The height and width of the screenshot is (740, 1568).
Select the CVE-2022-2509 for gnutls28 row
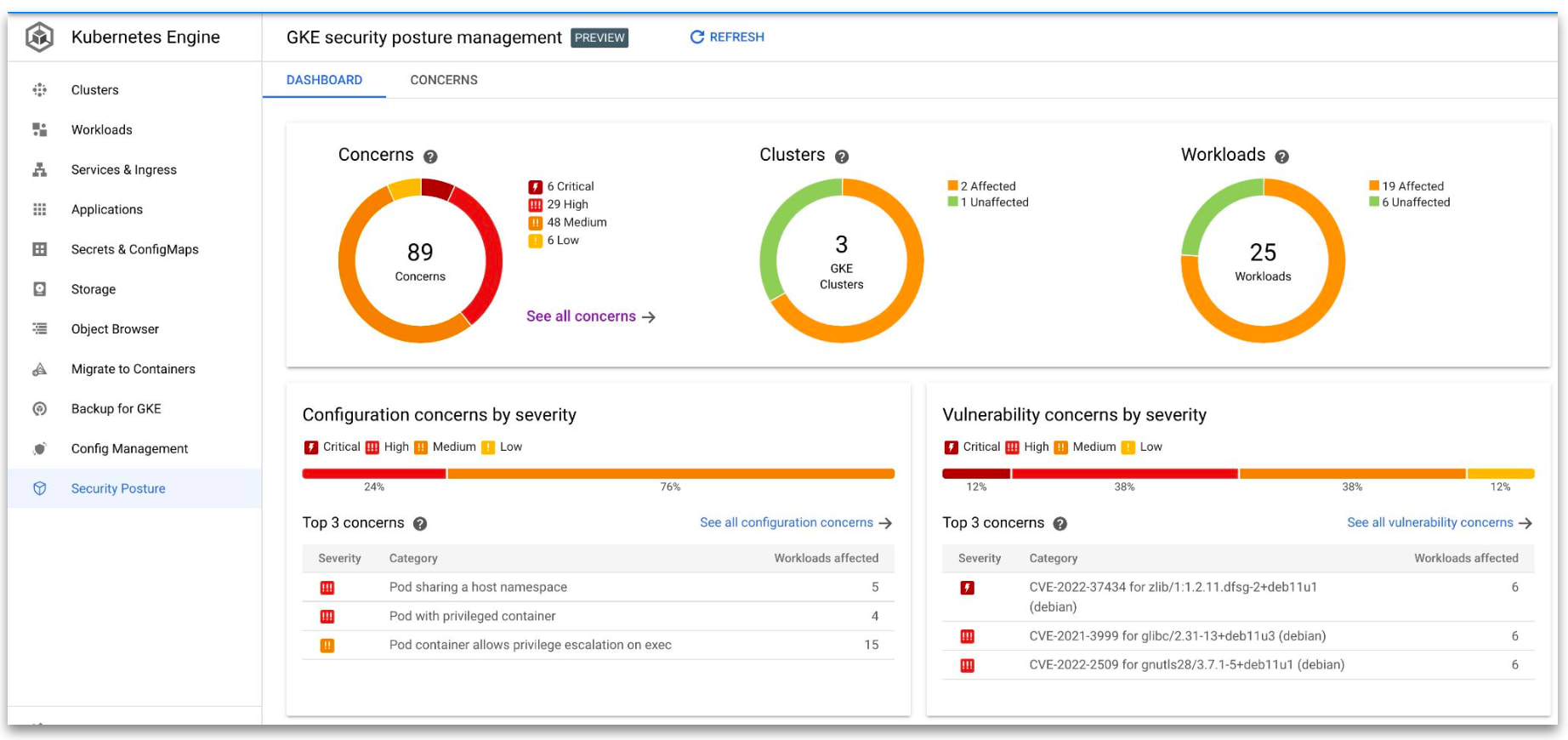[1238, 665]
